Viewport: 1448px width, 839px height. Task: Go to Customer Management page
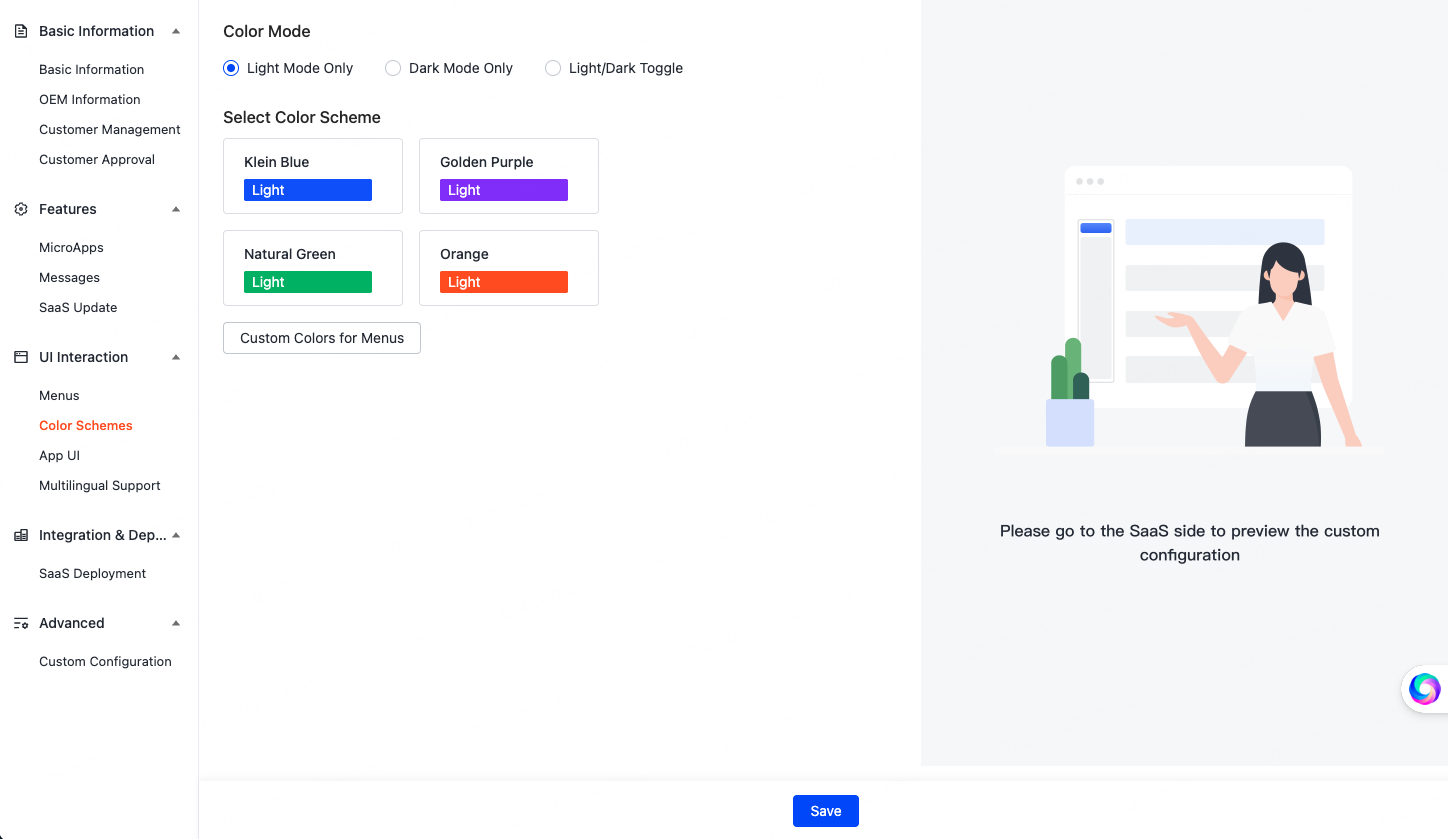(x=110, y=129)
